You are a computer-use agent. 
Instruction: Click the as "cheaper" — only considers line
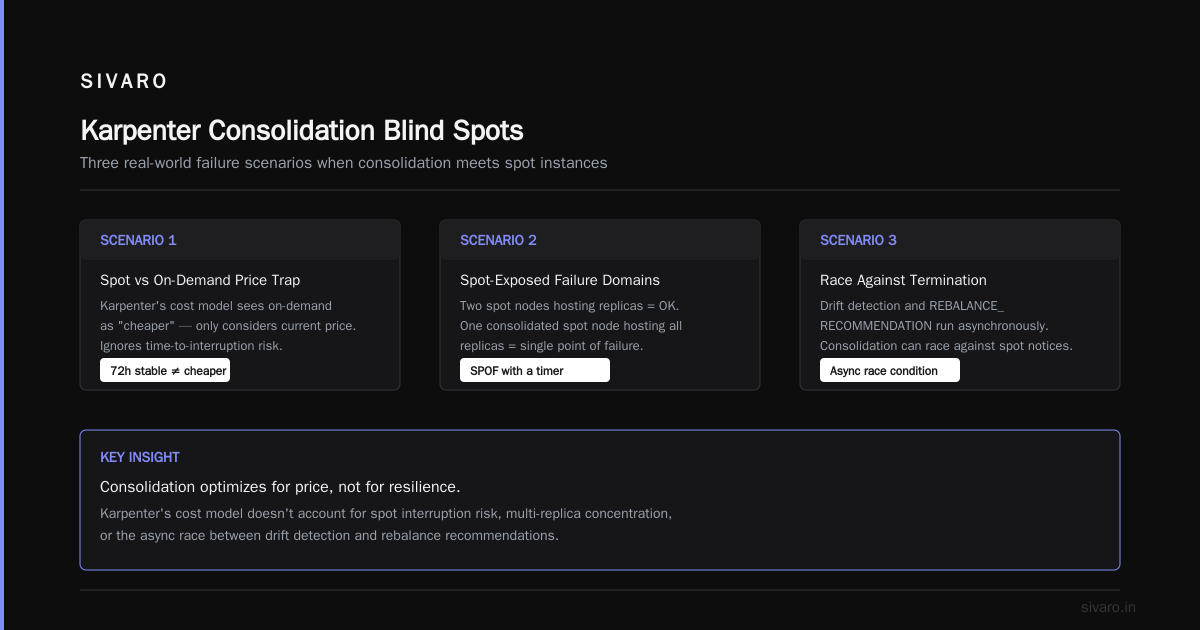(229, 326)
